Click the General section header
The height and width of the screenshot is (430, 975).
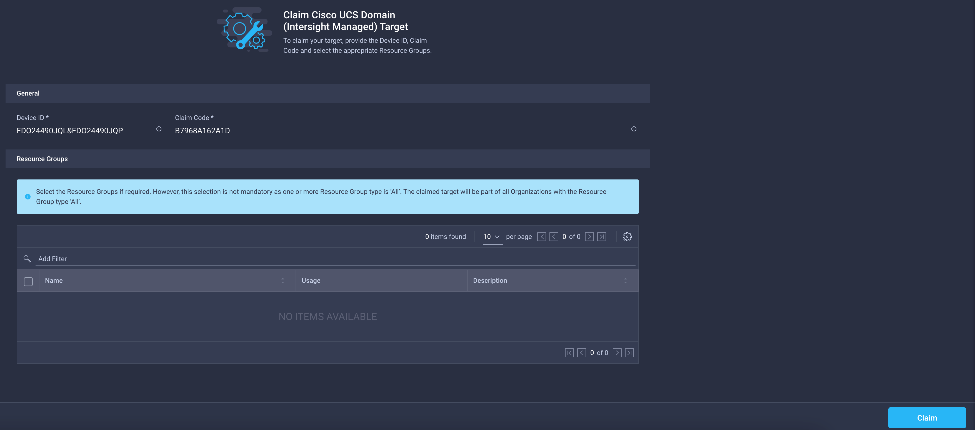328,93
